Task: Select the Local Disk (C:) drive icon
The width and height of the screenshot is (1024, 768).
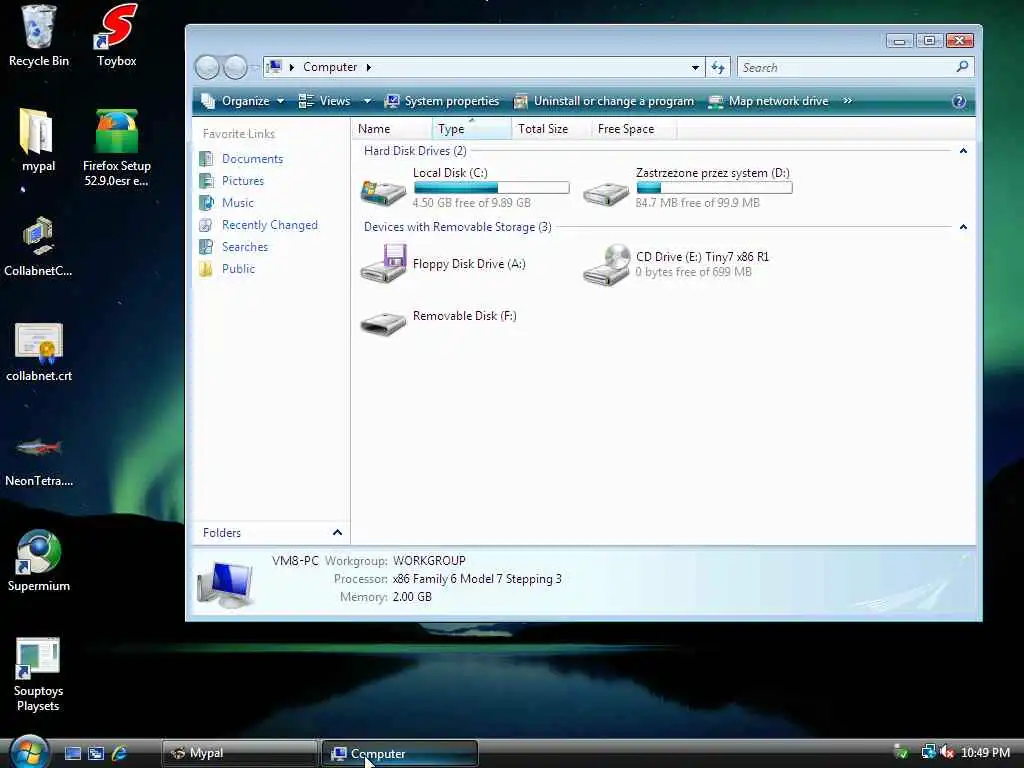Action: point(383,191)
